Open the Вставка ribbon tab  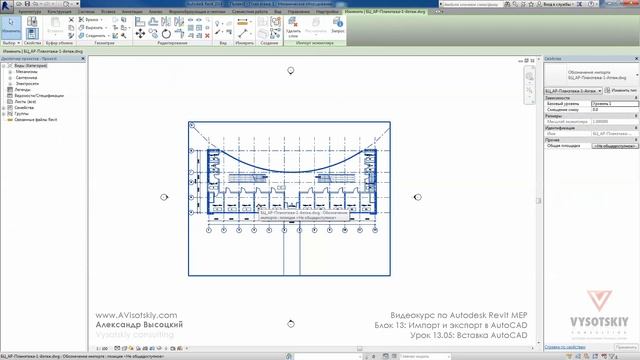tap(108, 12)
